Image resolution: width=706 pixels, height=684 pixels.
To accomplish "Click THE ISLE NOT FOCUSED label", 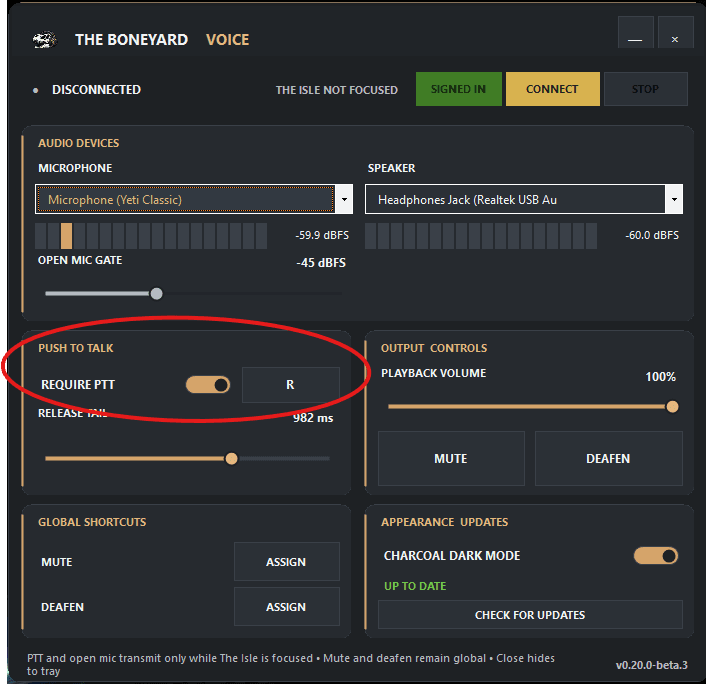I will point(337,90).
